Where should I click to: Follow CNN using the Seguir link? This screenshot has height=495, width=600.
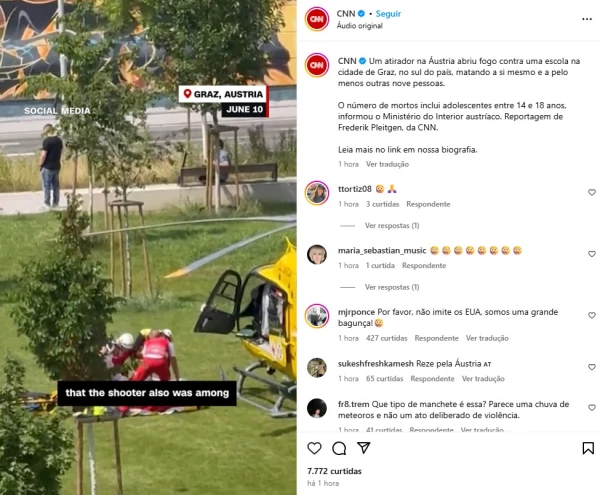point(388,14)
